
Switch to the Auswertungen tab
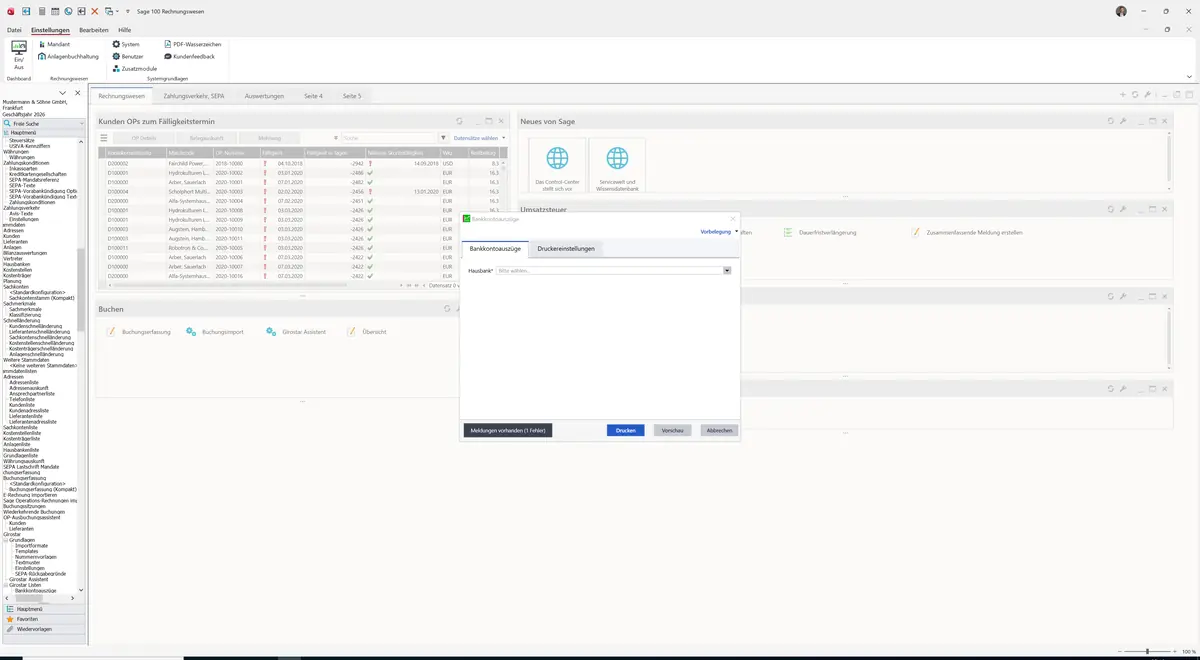[x=264, y=96]
